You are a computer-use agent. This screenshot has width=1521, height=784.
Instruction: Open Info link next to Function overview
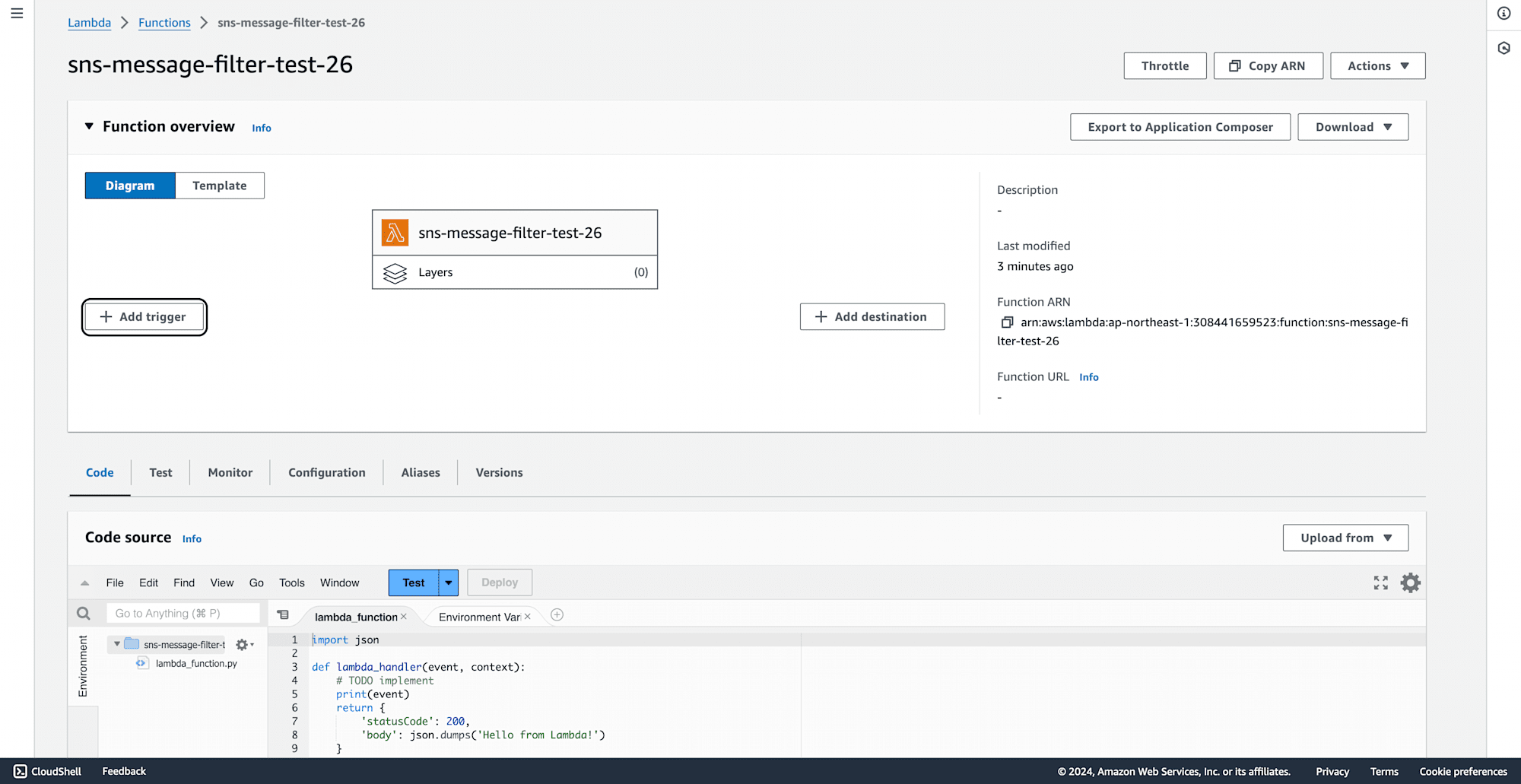pyautogui.click(x=262, y=128)
